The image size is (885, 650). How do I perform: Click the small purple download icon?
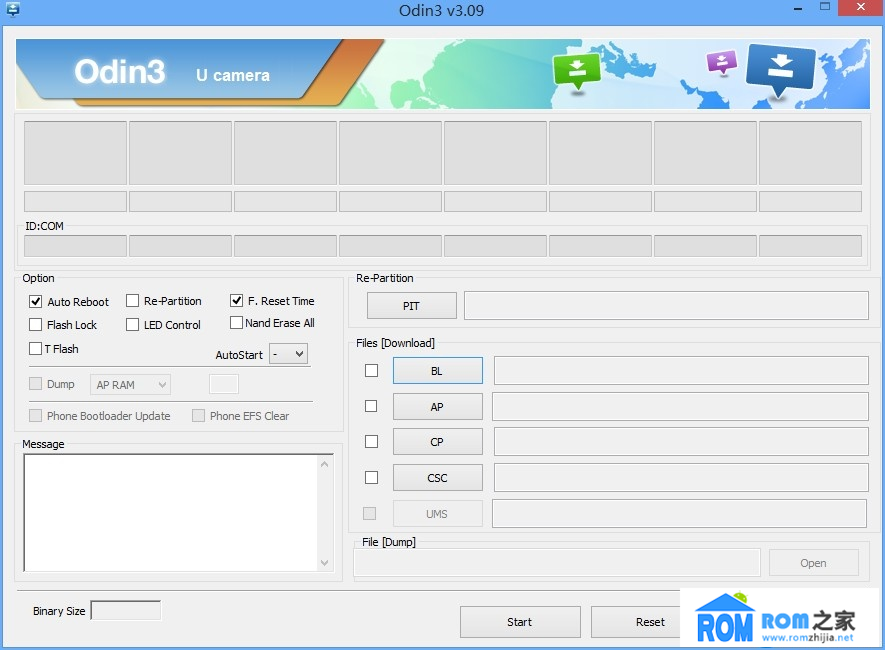721,63
